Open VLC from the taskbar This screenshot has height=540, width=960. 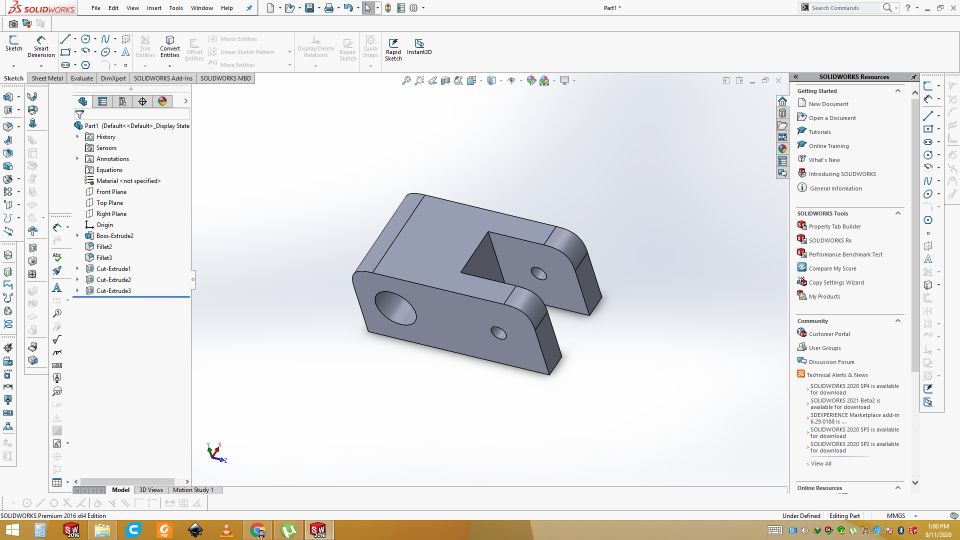coord(226,530)
